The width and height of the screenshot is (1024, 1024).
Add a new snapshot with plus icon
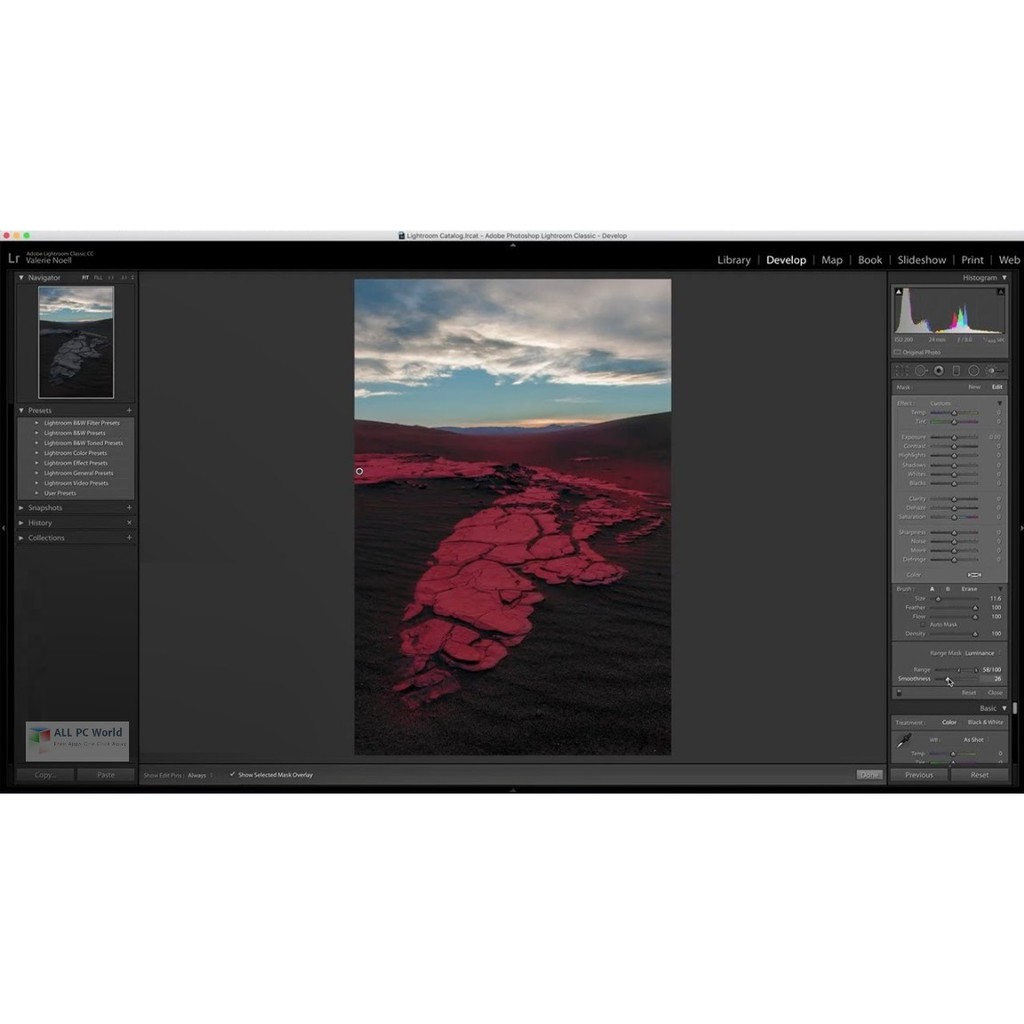coord(129,507)
